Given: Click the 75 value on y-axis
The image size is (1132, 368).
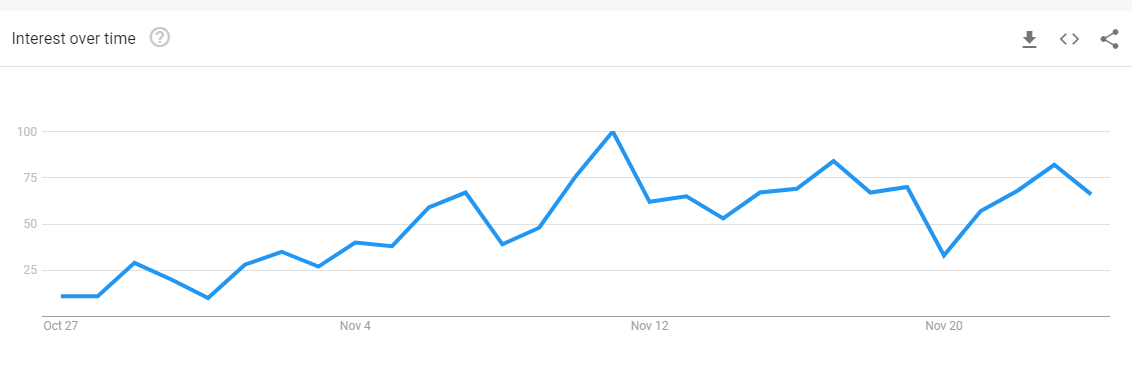Looking at the screenshot, I should point(30,178).
